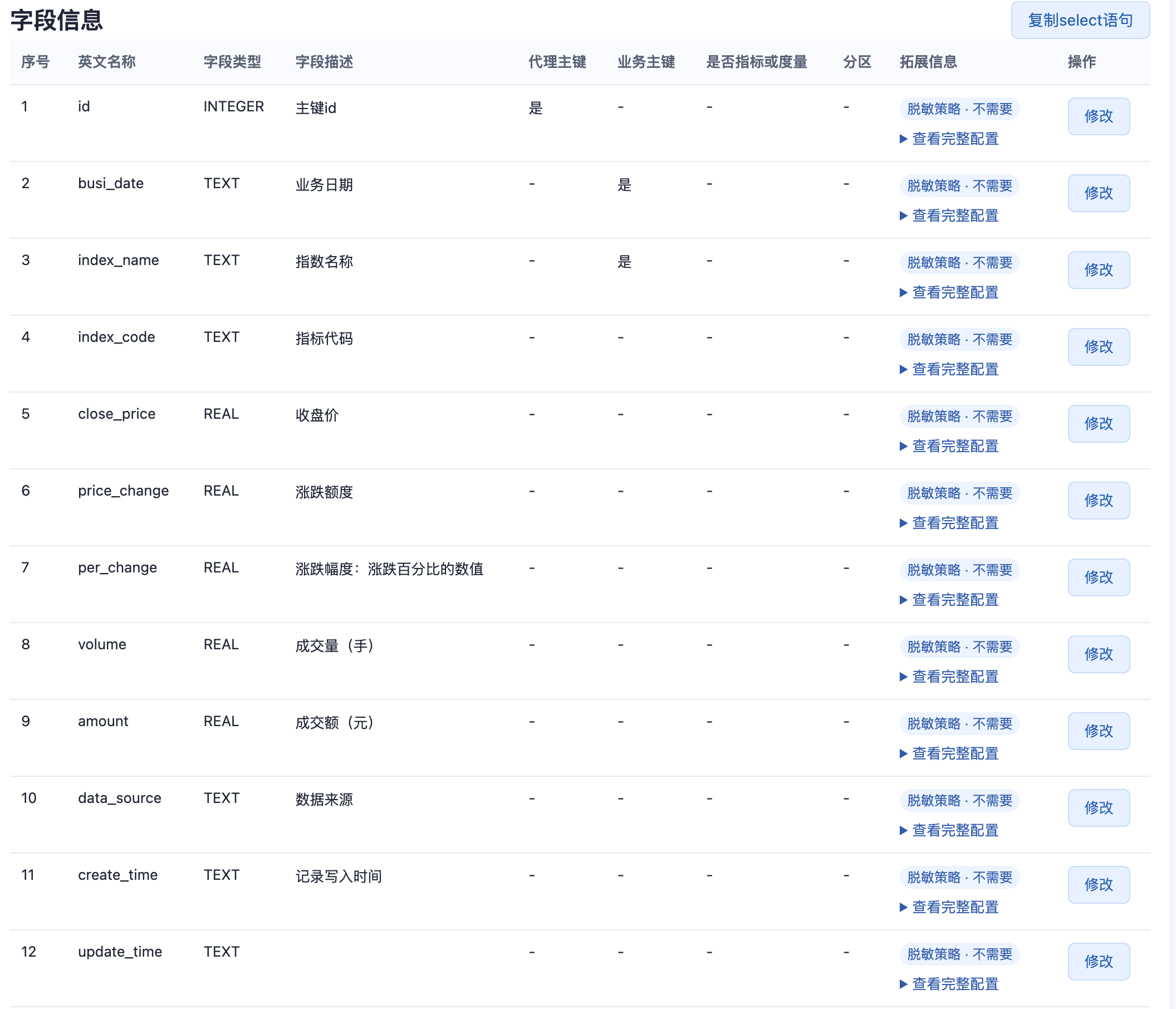Click the create_time field name
This screenshot has height=1009, width=1176.
(x=118, y=875)
